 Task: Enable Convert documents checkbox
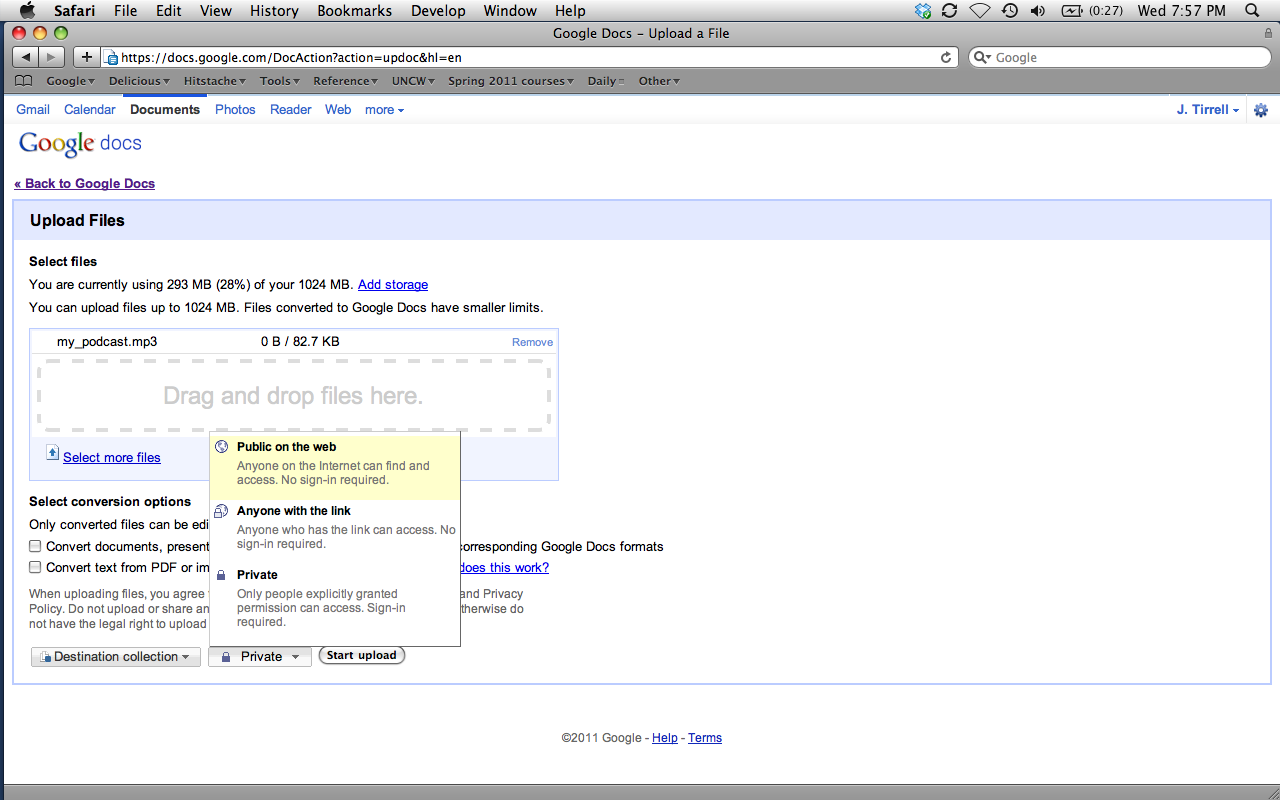tap(35, 546)
